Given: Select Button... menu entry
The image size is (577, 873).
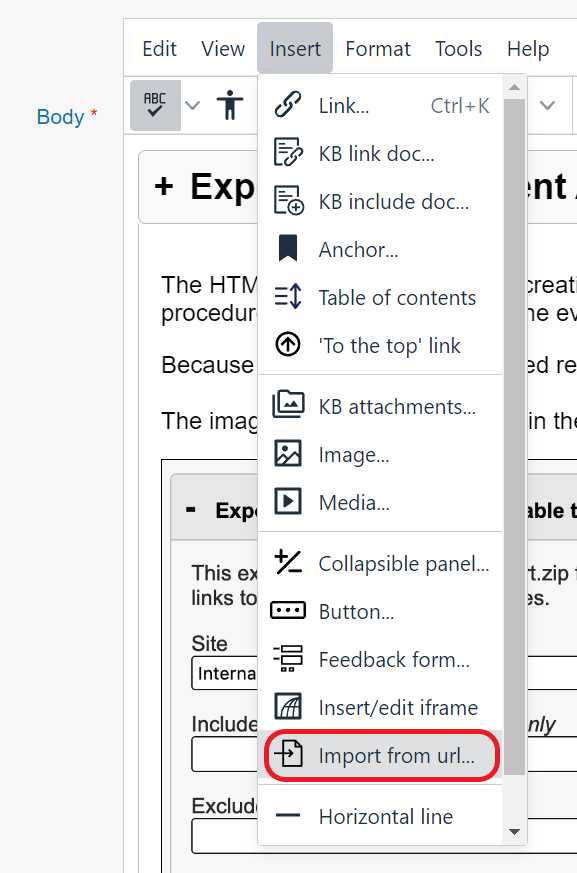Looking at the screenshot, I should (x=380, y=611).
